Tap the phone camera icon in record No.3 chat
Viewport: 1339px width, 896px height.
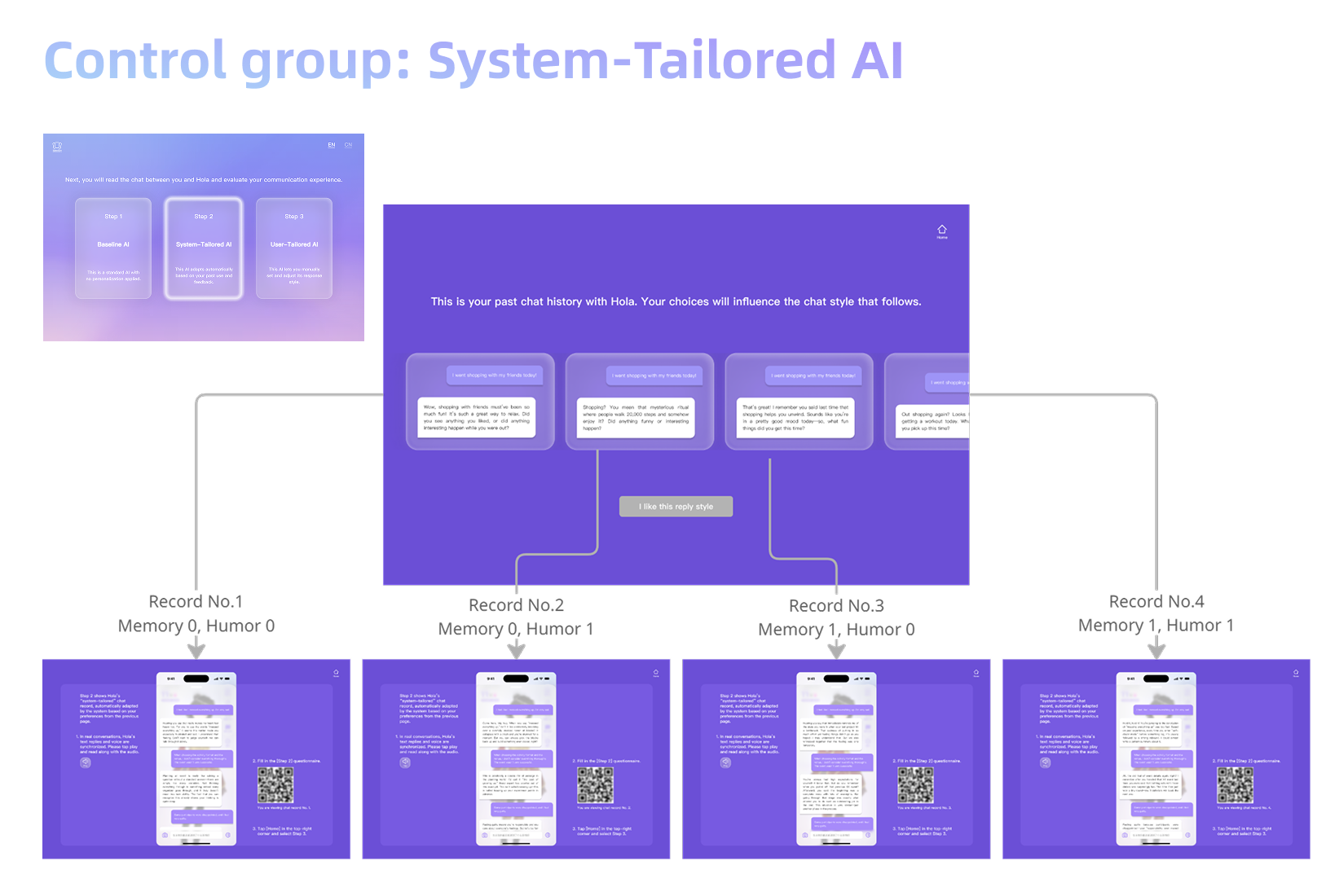pyautogui.click(x=805, y=835)
